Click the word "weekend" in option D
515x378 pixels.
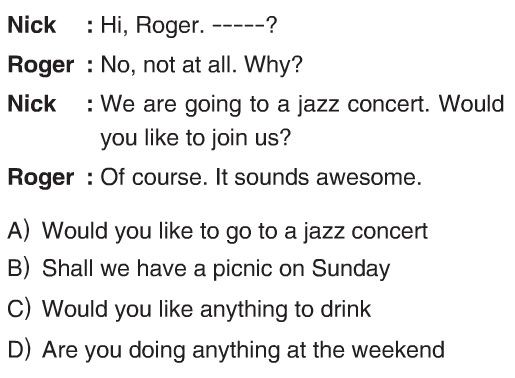(x=398, y=350)
